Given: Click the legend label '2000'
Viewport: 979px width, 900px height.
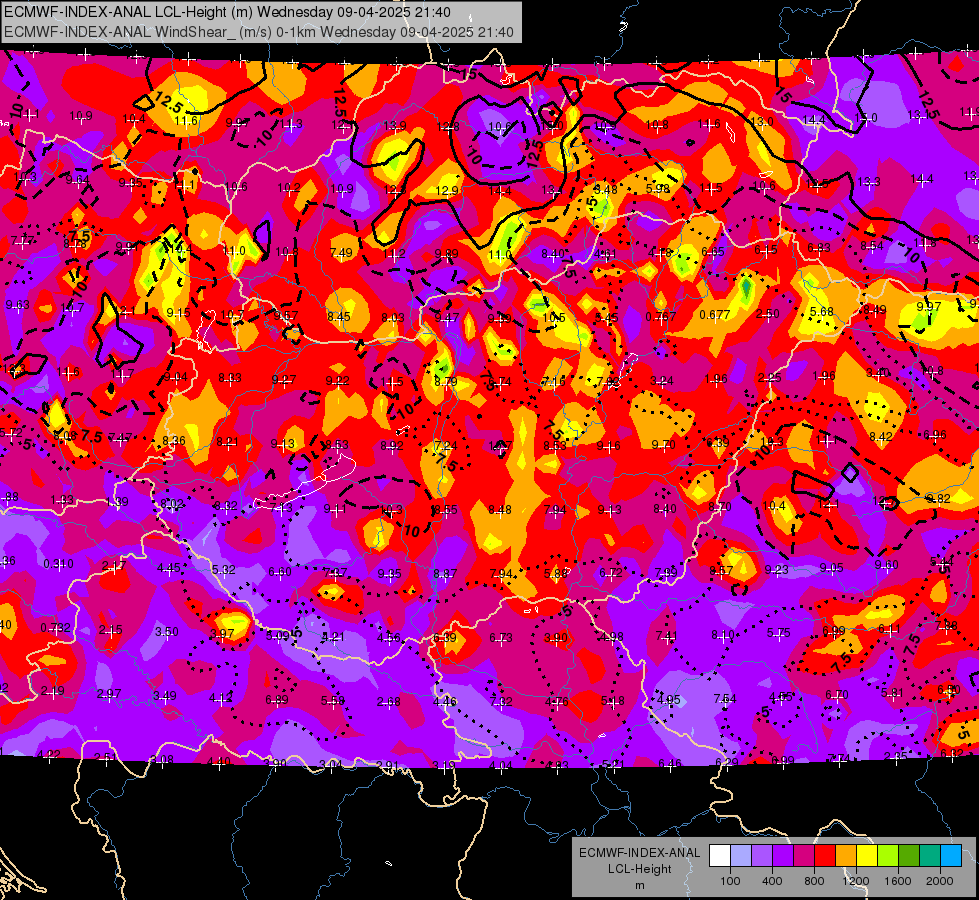Looking at the screenshot, I should (940, 881).
